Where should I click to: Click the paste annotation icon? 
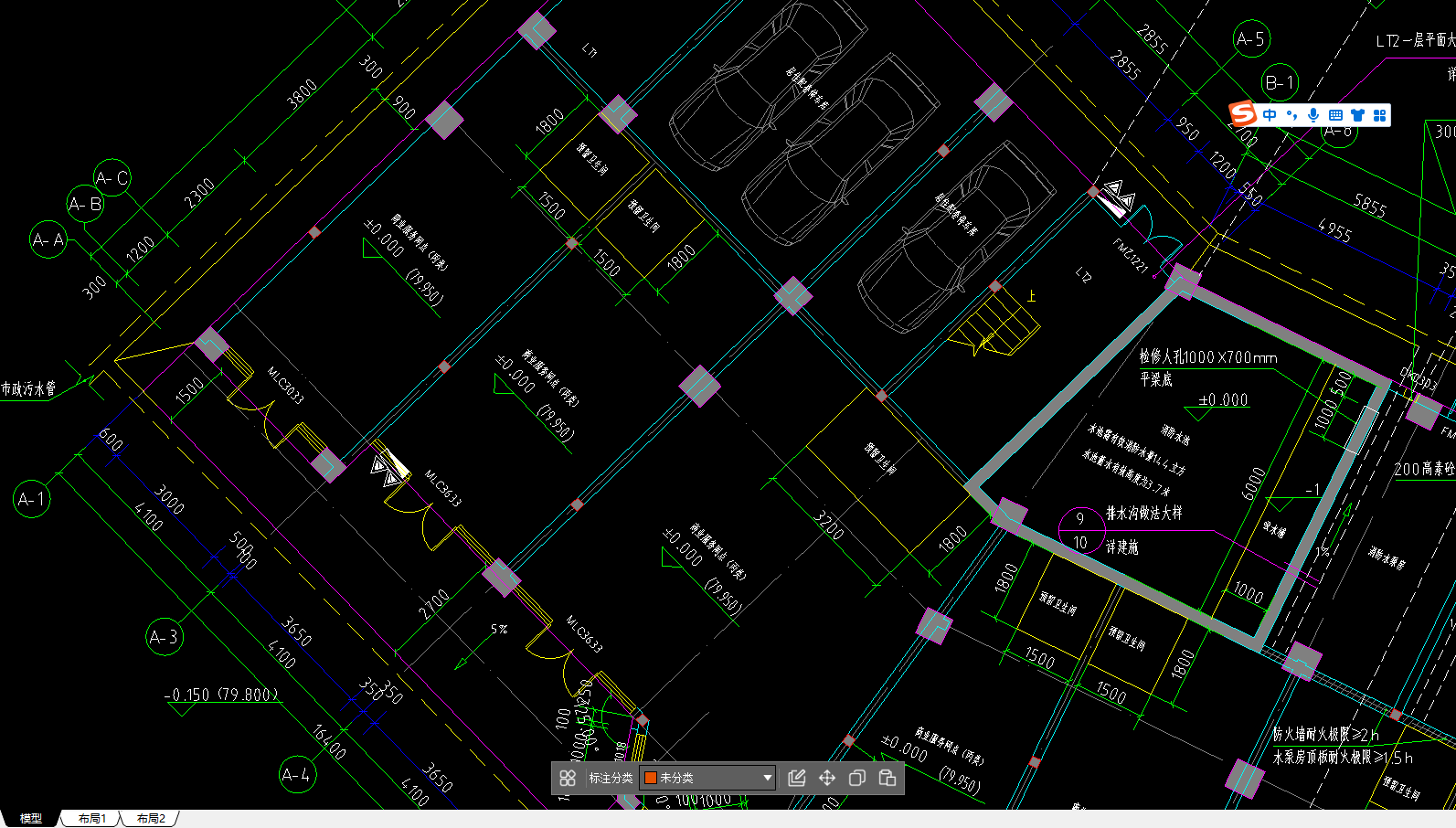pyautogui.click(x=887, y=778)
